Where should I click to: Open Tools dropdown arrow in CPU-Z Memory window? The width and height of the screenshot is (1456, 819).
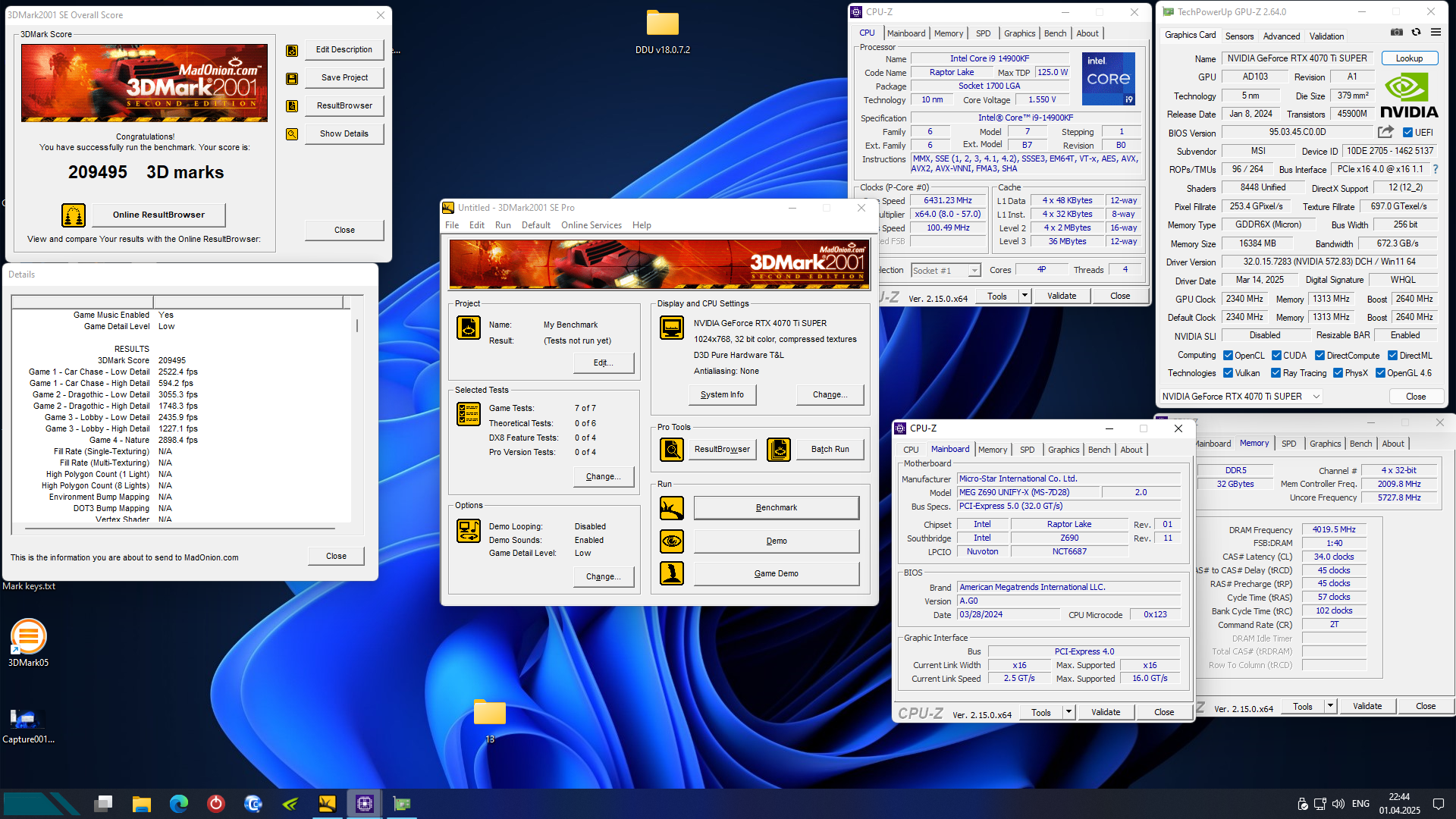1330,706
